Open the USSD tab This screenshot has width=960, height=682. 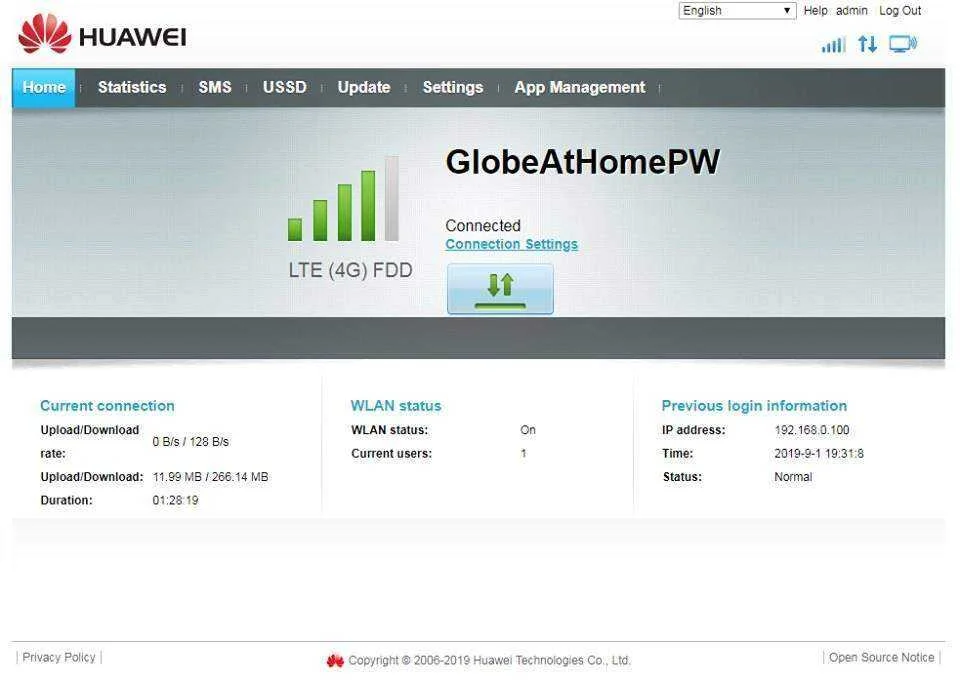point(285,88)
